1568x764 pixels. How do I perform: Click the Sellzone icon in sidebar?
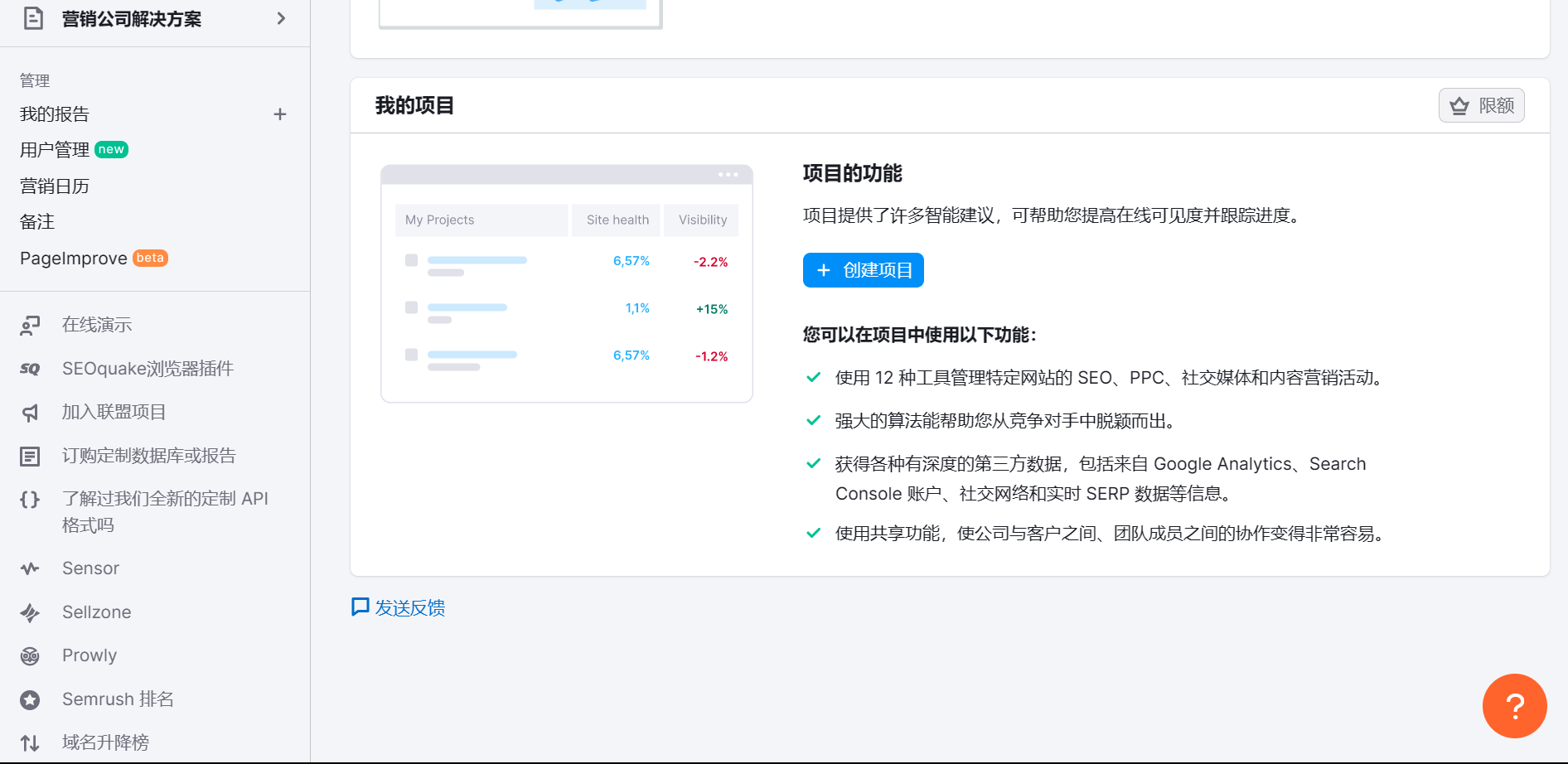pyautogui.click(x=30, y=612)
